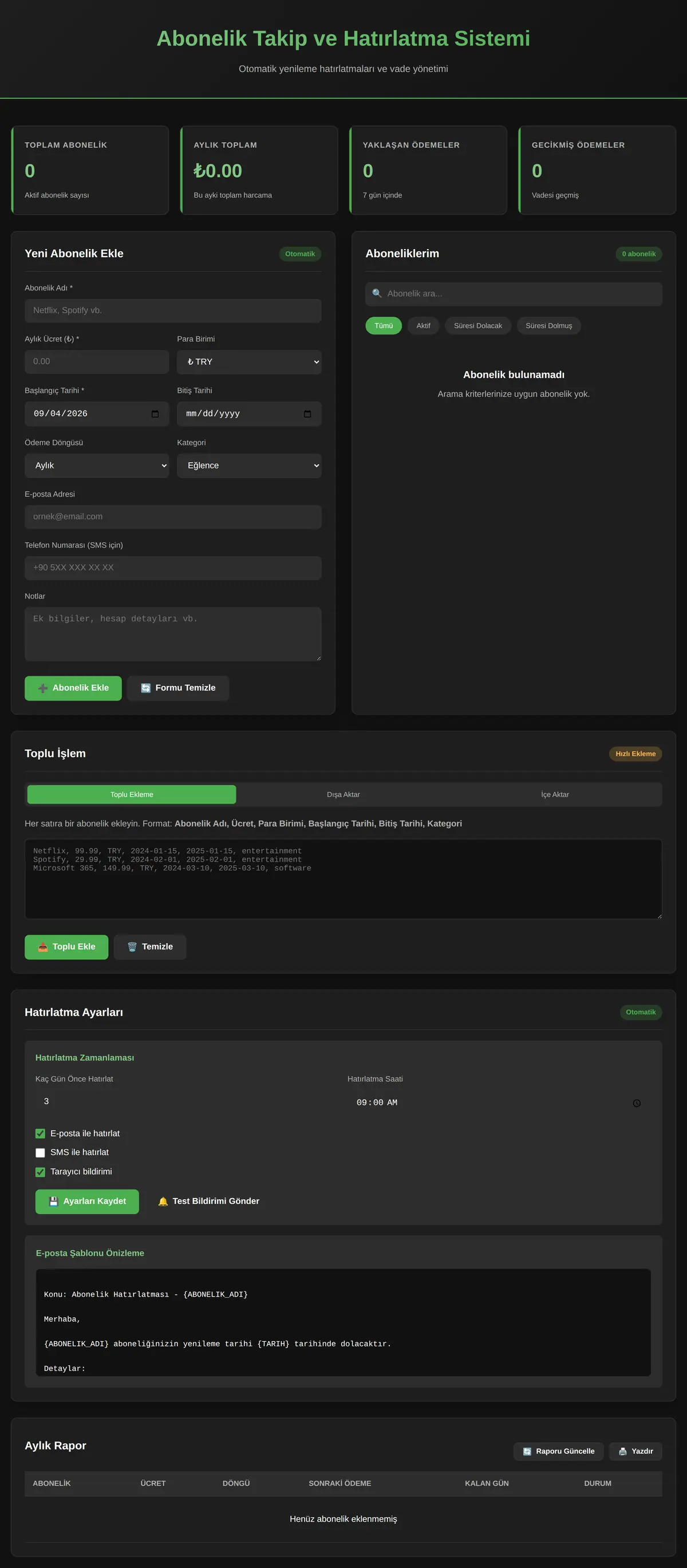Uncheck Tarayıcı bildirimi option
This screenshot has height=1568, width=687.
click(x=40, y=1172)
